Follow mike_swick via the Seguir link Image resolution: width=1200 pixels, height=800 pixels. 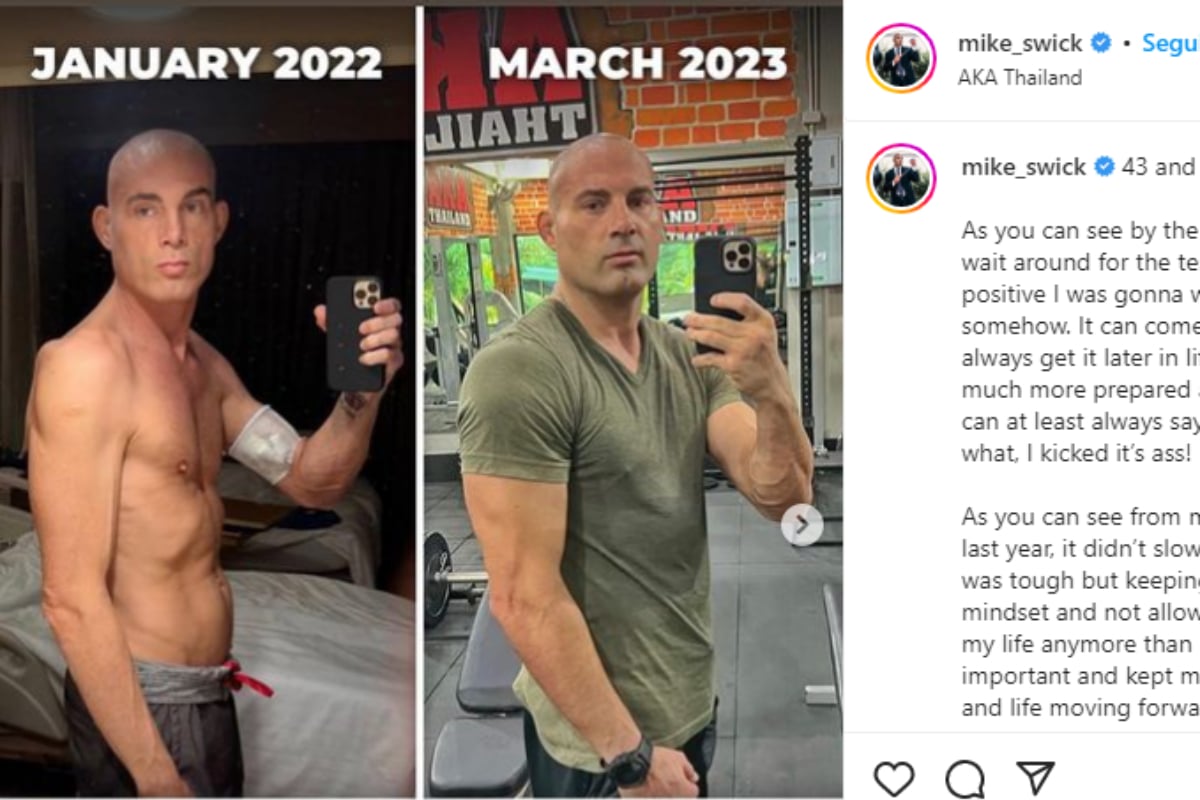[x=1171, y=44]
